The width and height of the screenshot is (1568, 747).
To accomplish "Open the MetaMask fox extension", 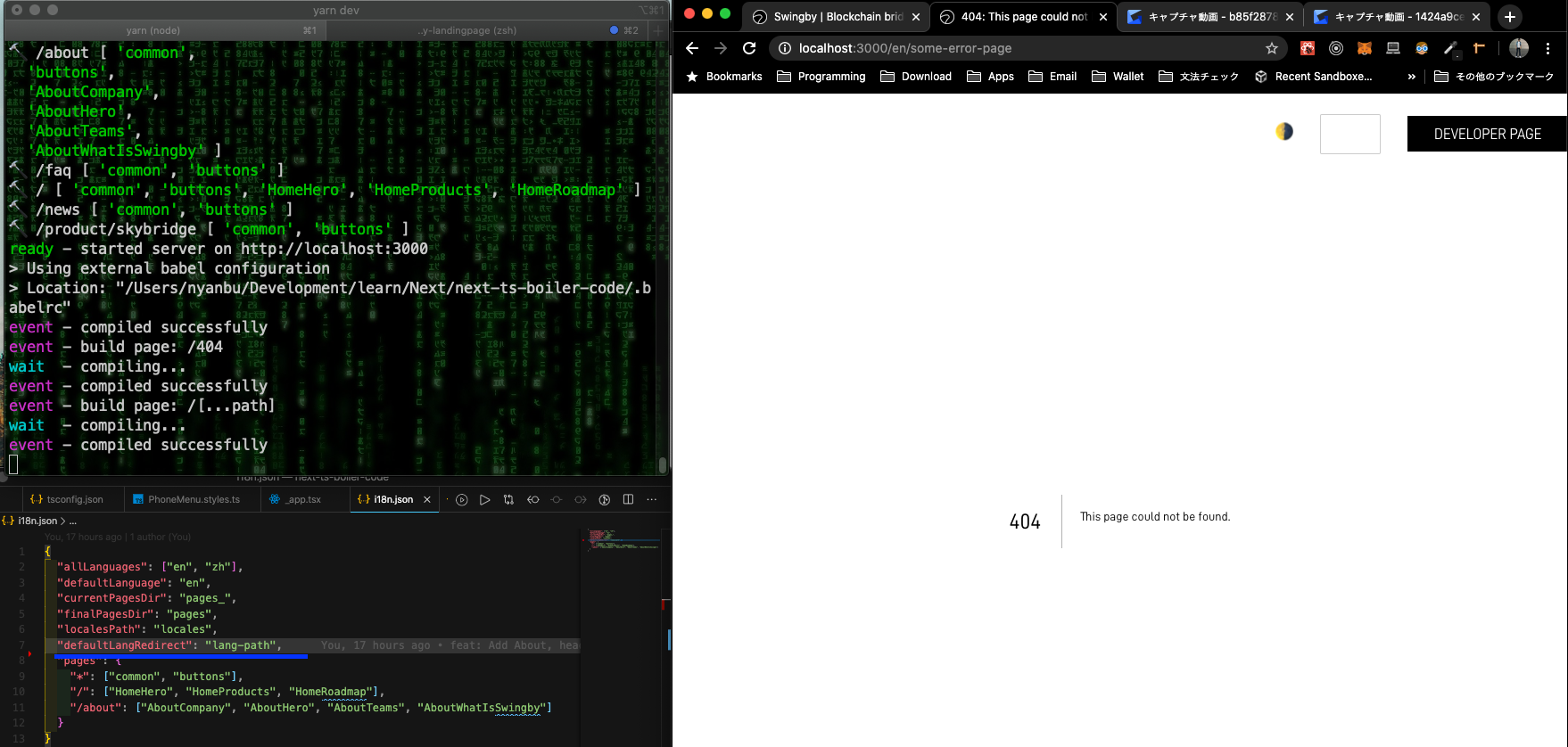I will pos(1365,48).
